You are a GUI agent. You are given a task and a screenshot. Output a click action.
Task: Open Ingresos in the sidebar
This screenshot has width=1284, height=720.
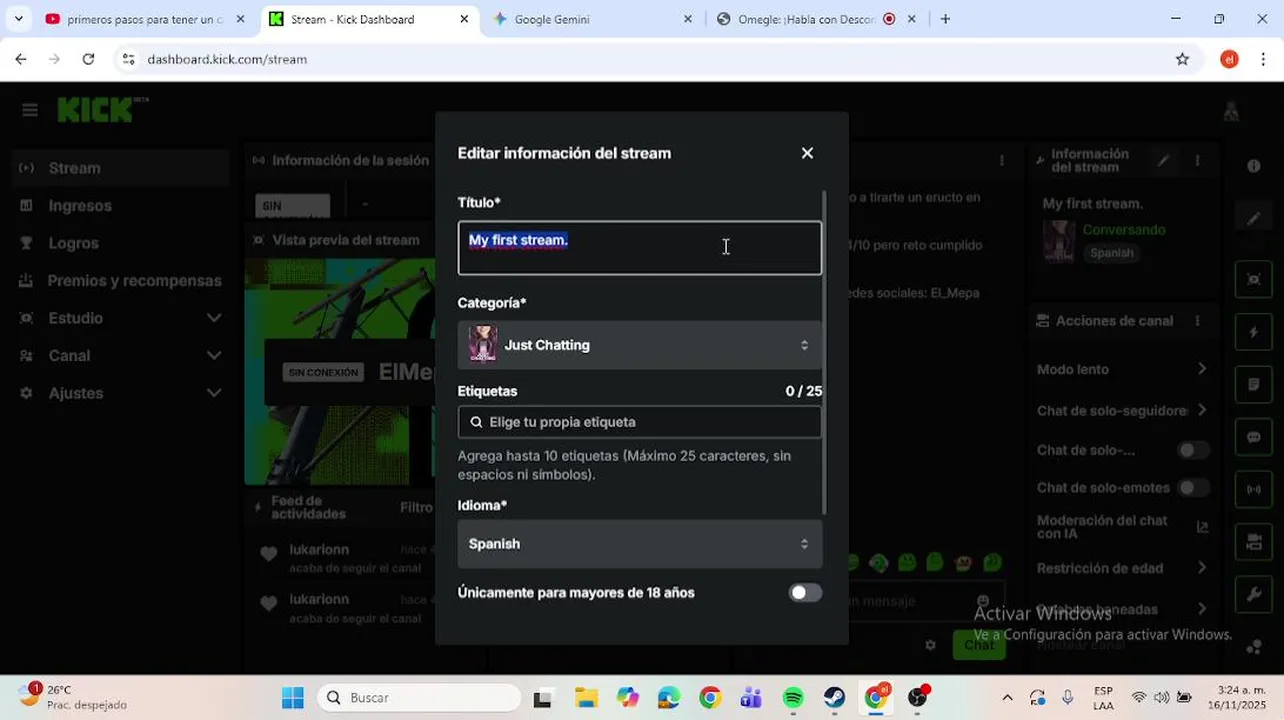[x=122, y=206]
